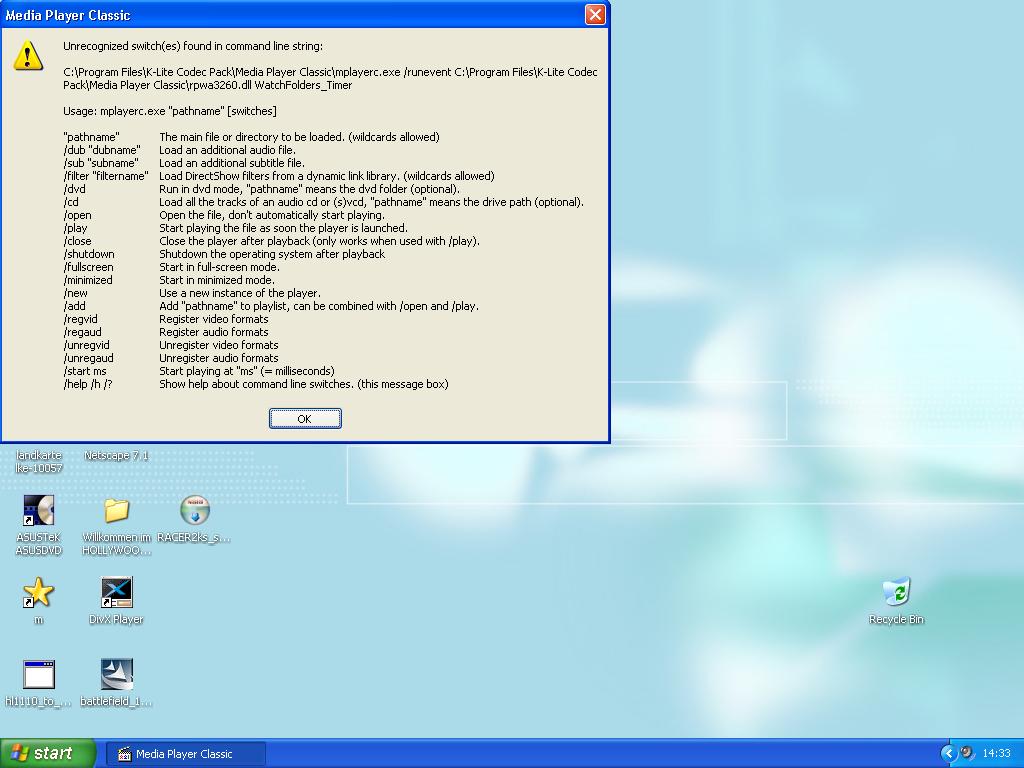This screenshot has height=768, width=1024.
Task: Click the yellow warning icon in the dialog
Action: (x=28, y=55)
